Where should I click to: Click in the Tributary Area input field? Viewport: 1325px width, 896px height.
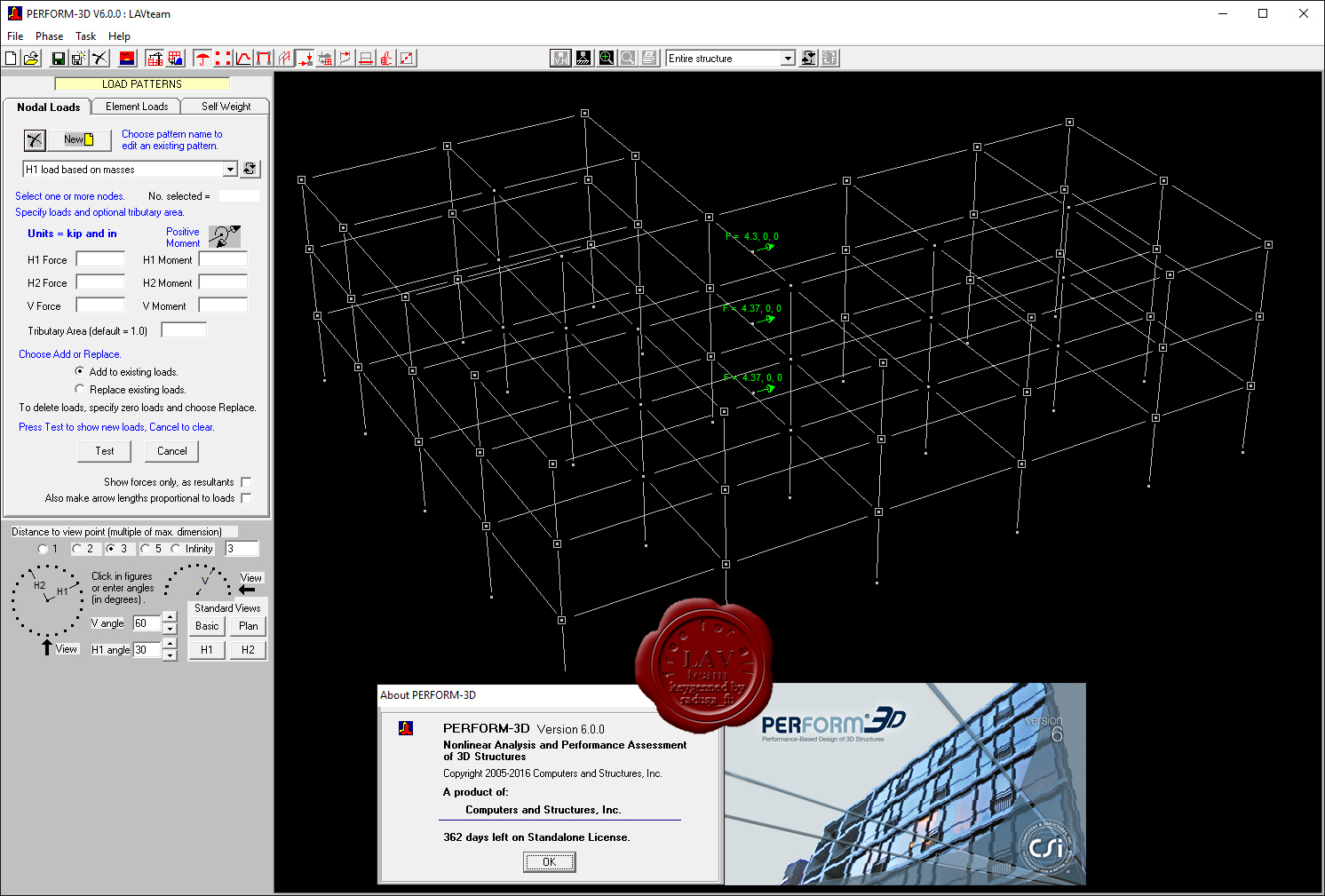tap(184, 330)
